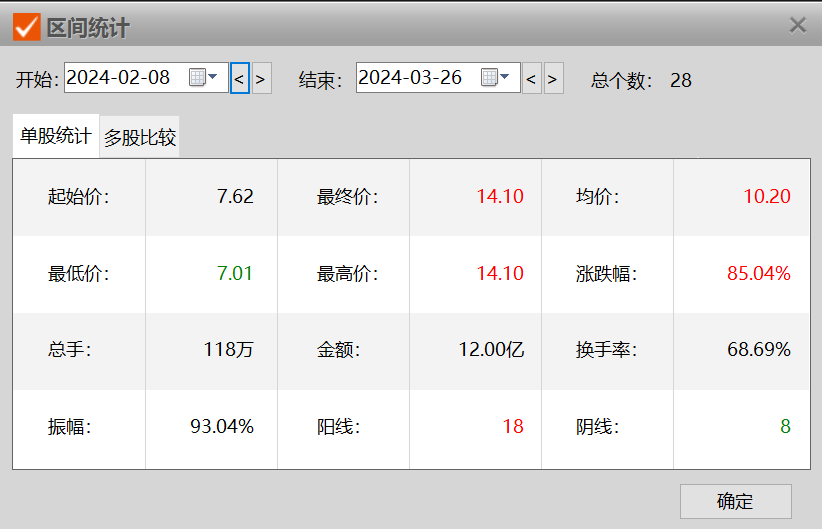Click the orange checkmark app icon
This screenshot has width=822, height=529.
coord(27,27)
